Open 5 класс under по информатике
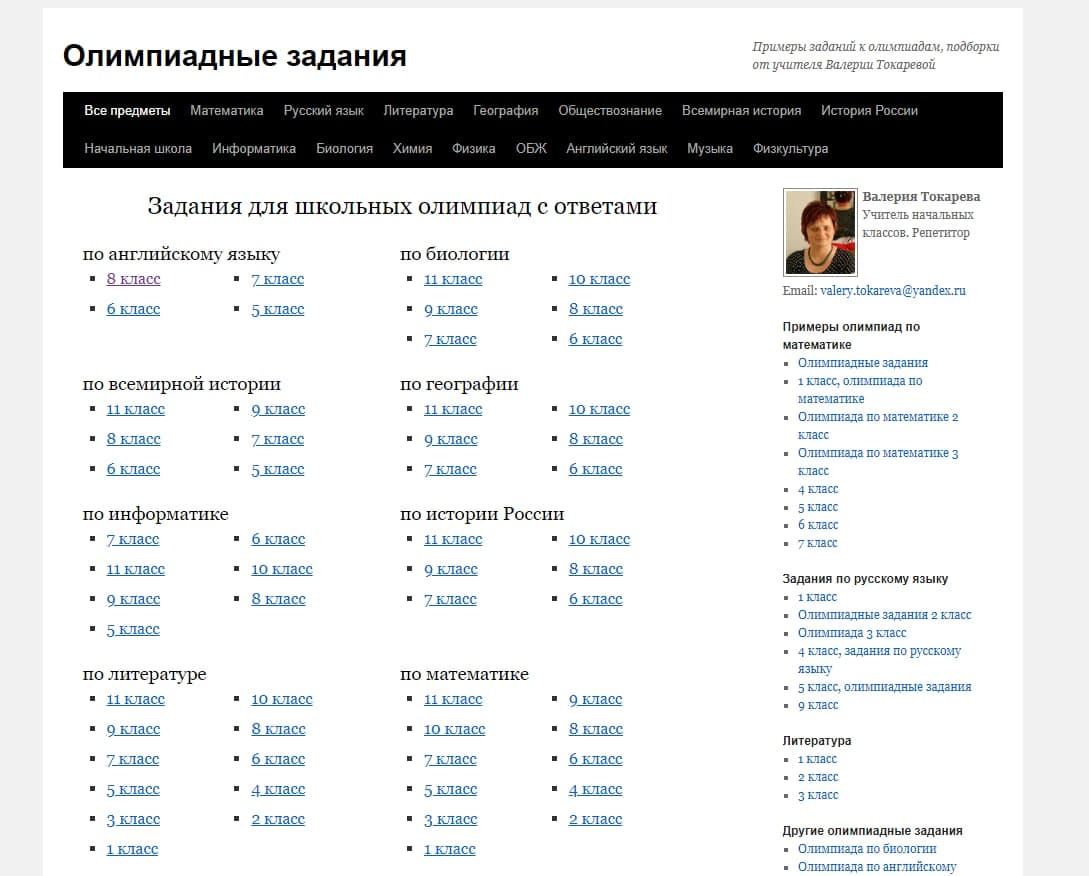Screen dimensions: 1089x876 tap(133, 629)
